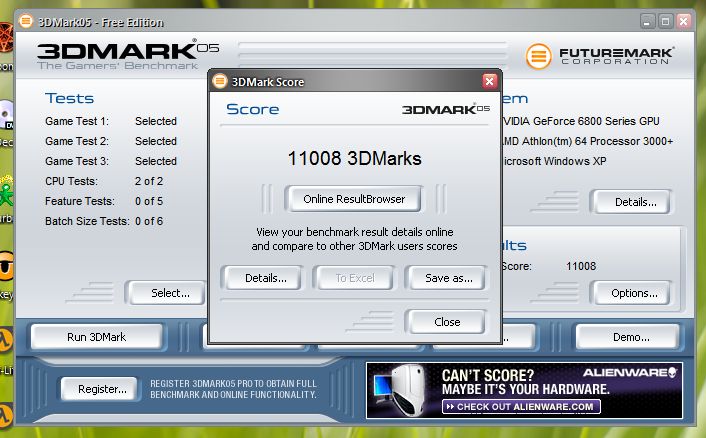Click the 'Score' heading in dialog

[x=252, y=109]
